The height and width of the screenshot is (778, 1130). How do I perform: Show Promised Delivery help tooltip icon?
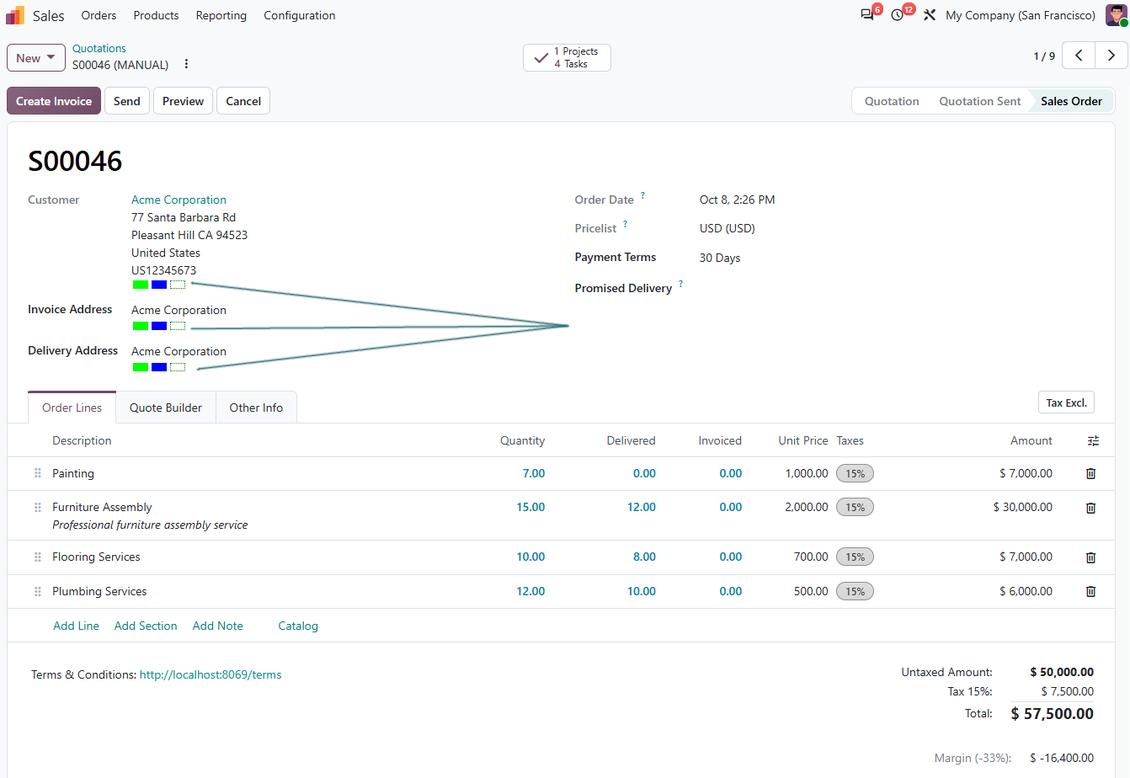[x=681, y=284]
